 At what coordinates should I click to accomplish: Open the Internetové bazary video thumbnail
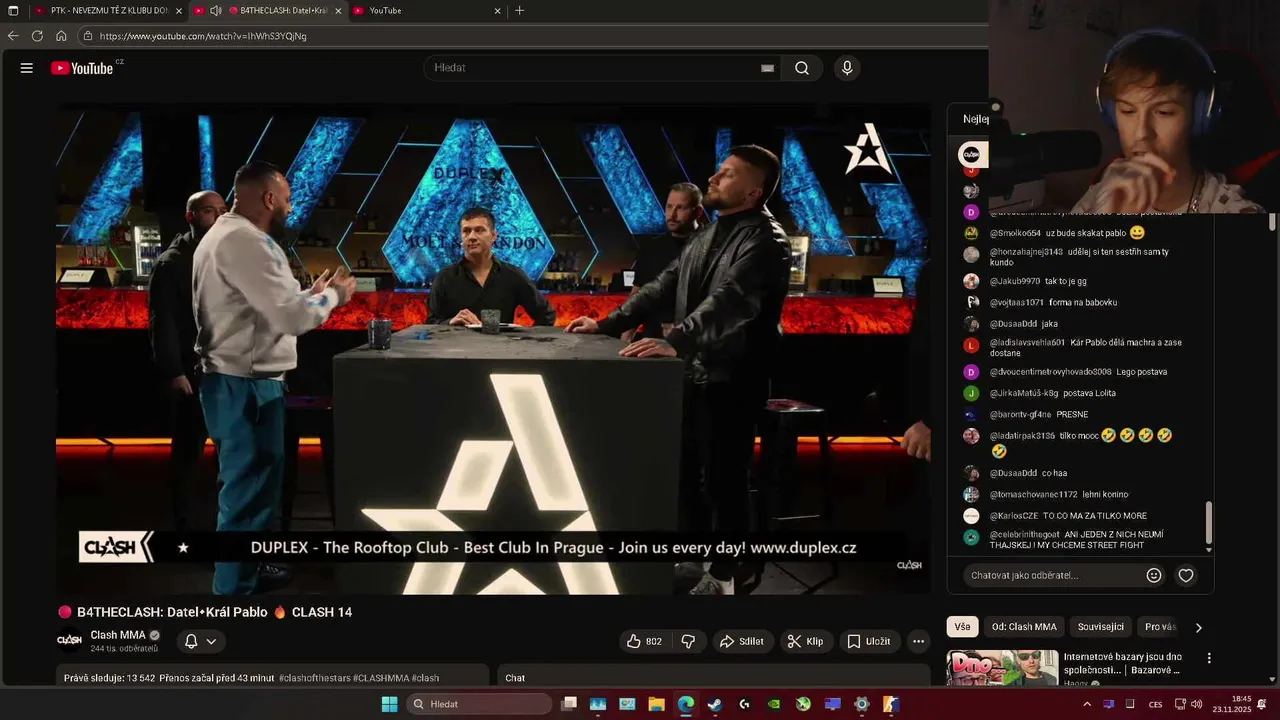click(x=1002, y=668)
